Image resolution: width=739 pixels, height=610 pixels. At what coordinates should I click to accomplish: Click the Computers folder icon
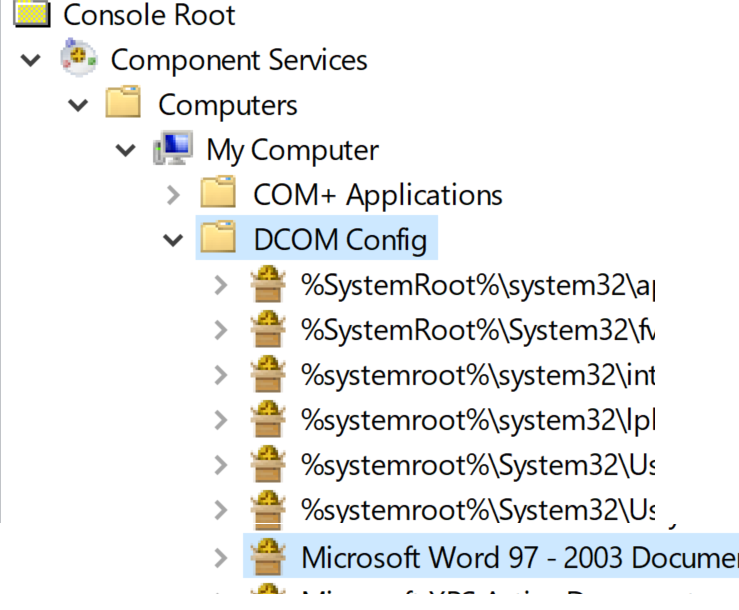[125, 104]
